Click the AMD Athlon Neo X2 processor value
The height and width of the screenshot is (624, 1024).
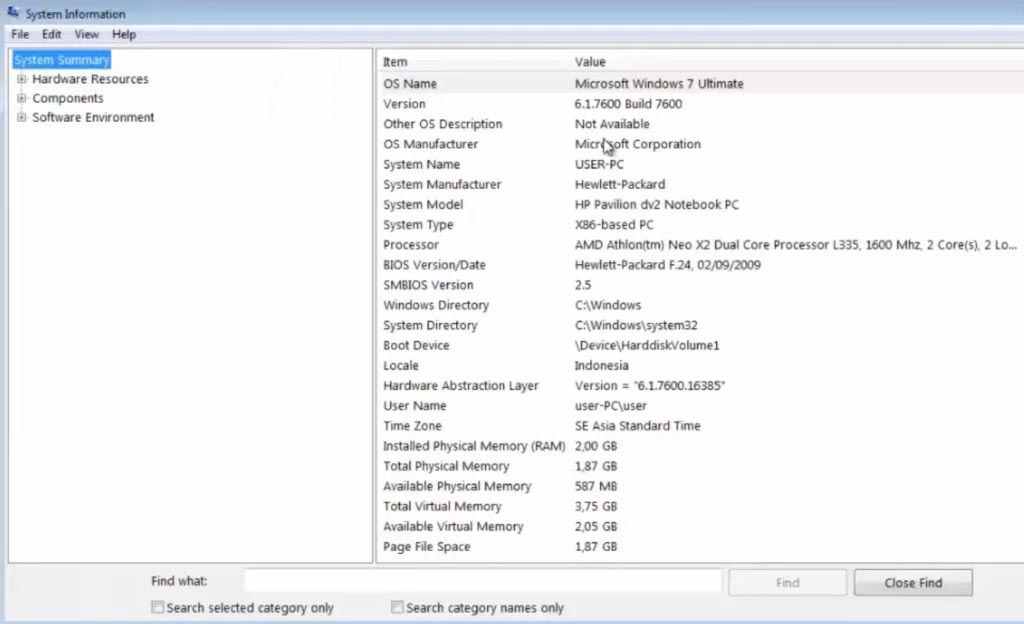point(795,245)
